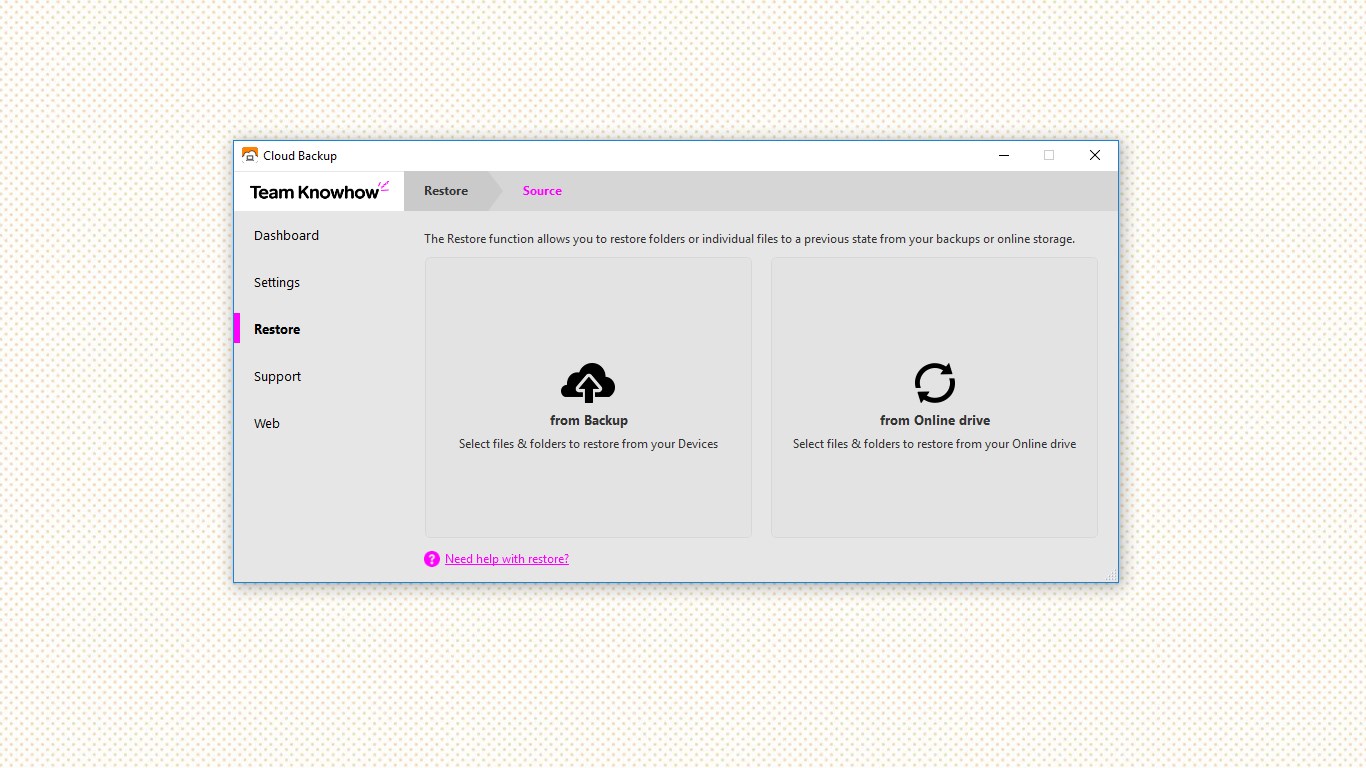Screen dimensions: 1366x768
Task: Open the Dashboard section
Action: point(286,236)
